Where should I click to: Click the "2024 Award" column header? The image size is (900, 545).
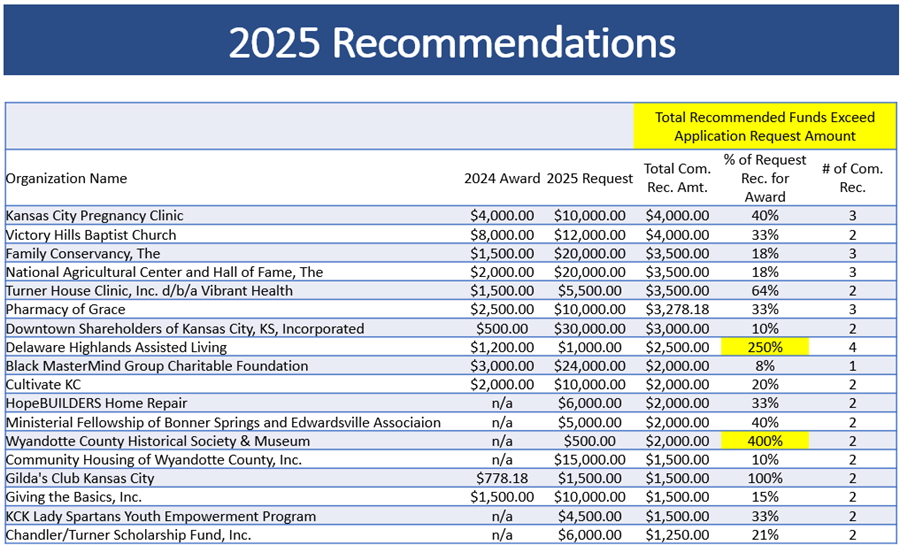click(502, 178)
